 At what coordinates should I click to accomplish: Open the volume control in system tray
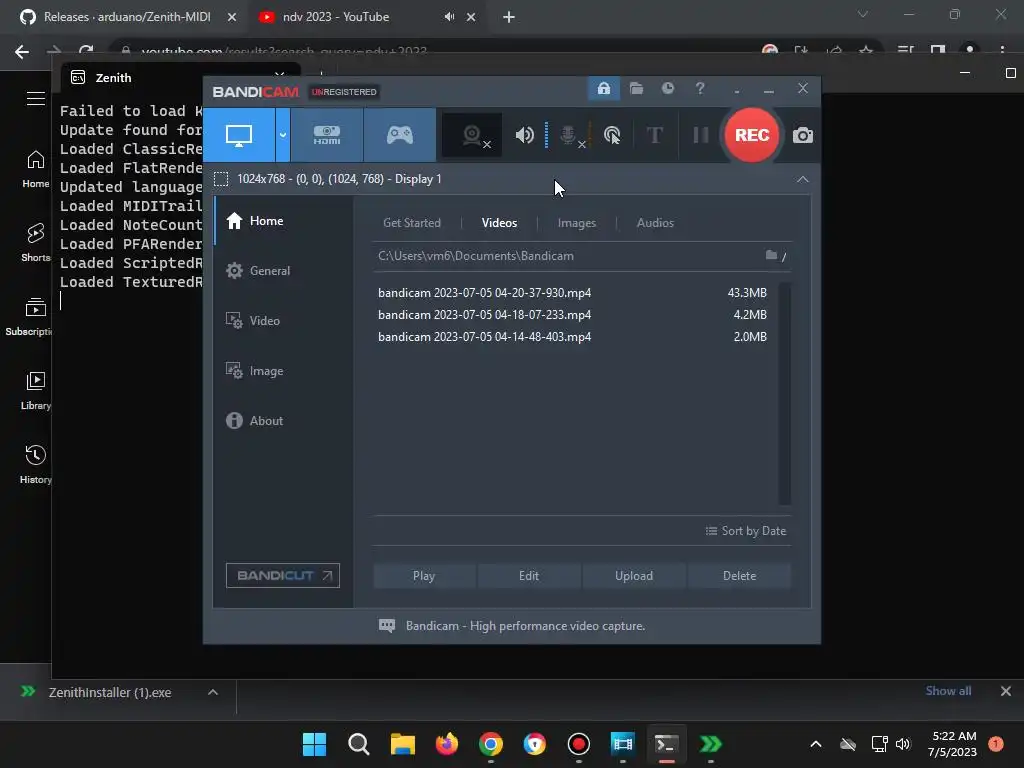903,744
